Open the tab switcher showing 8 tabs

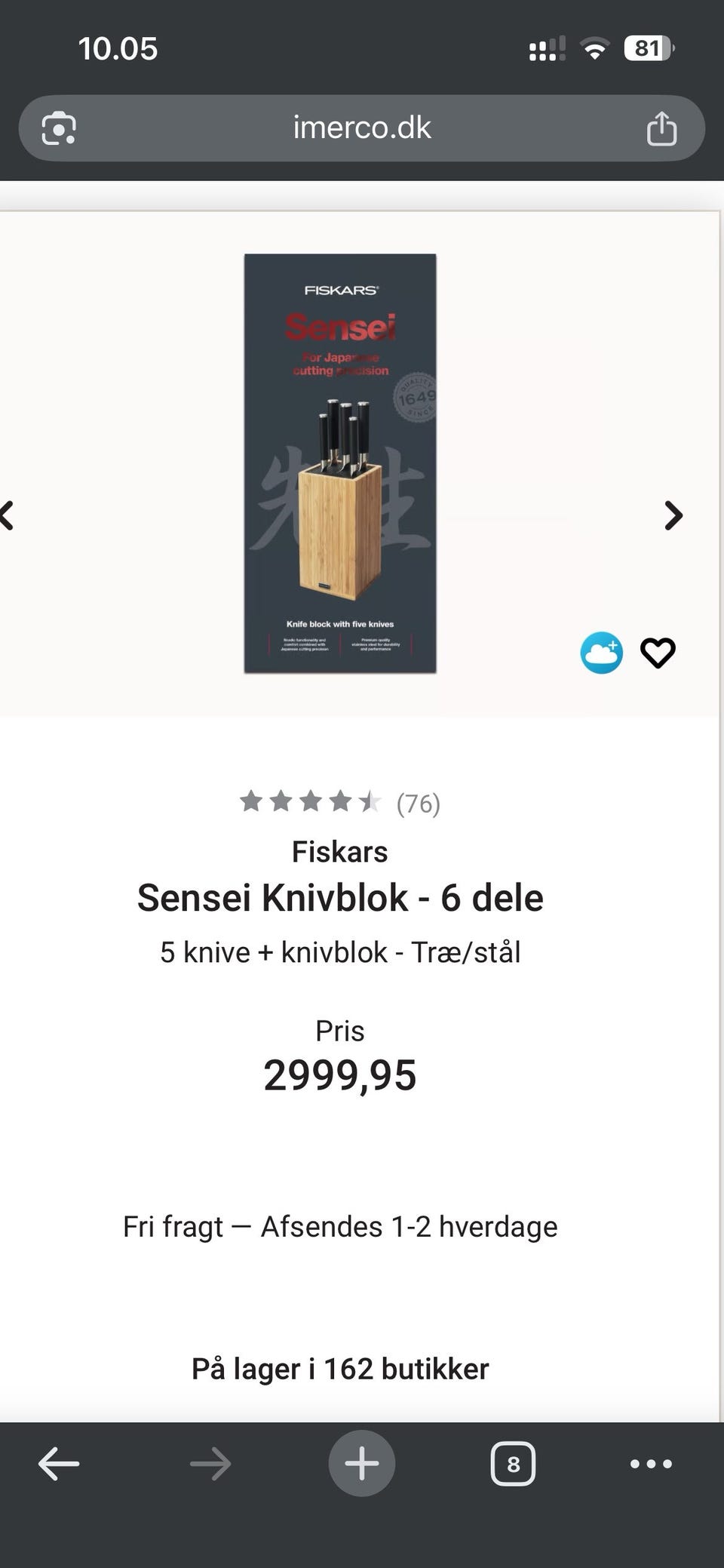click(513, 1464)
